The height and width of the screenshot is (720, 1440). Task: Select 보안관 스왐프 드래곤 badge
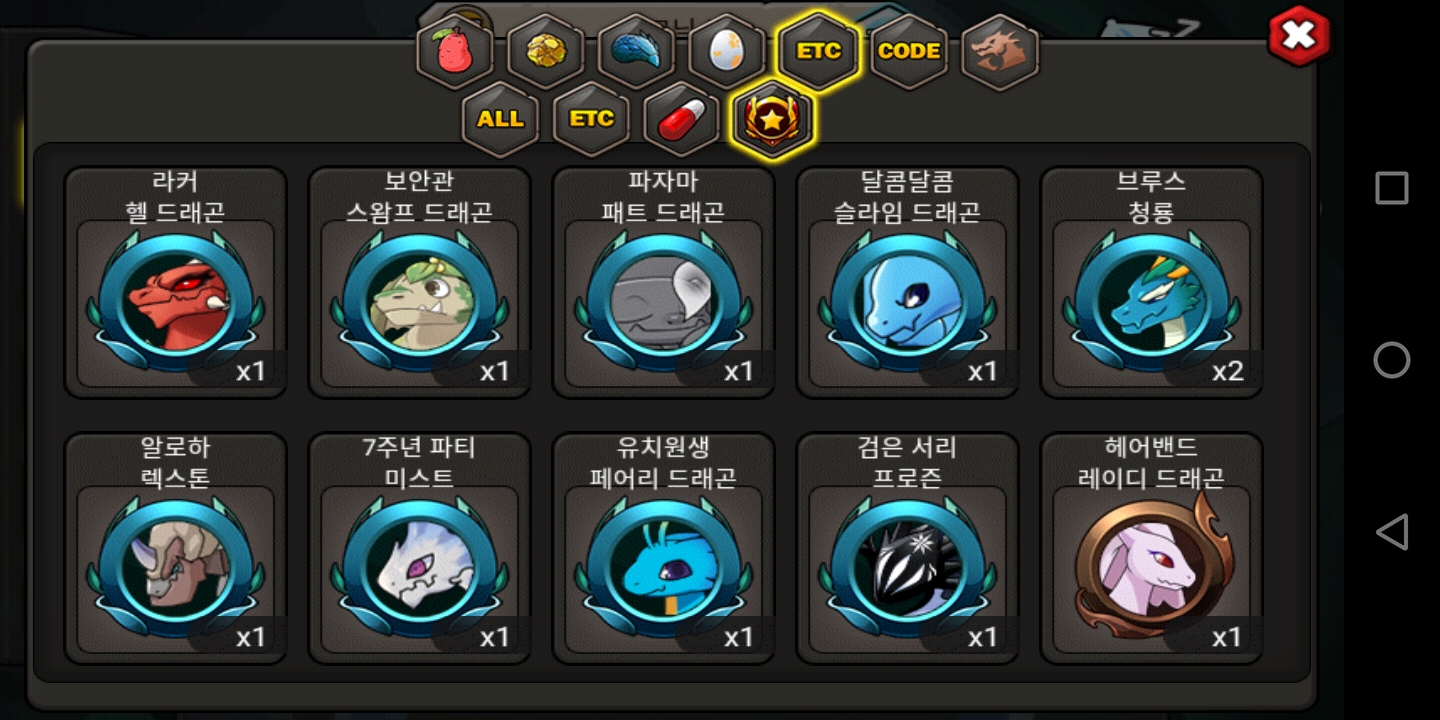tap(420, 282)
